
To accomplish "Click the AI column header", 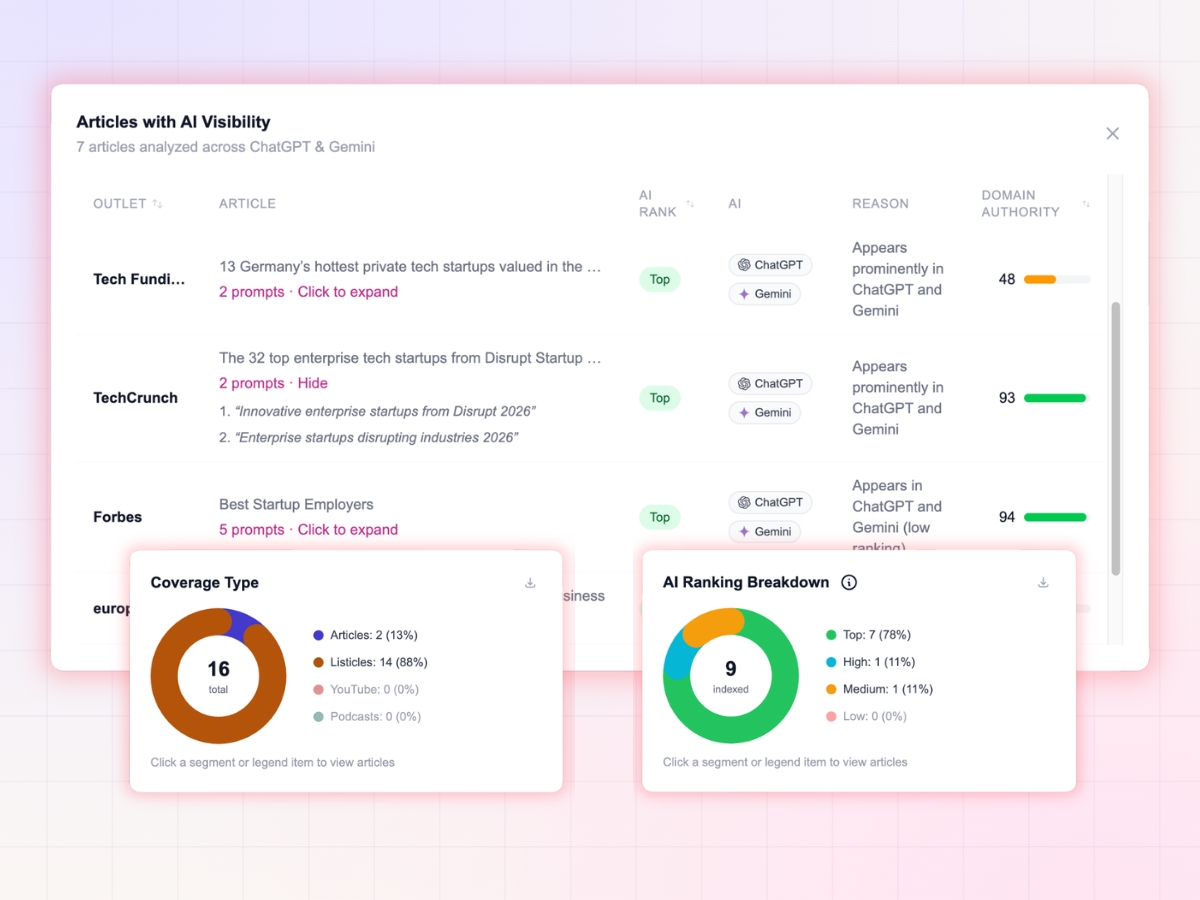I will pyautogui.click(x=735, y=203).
